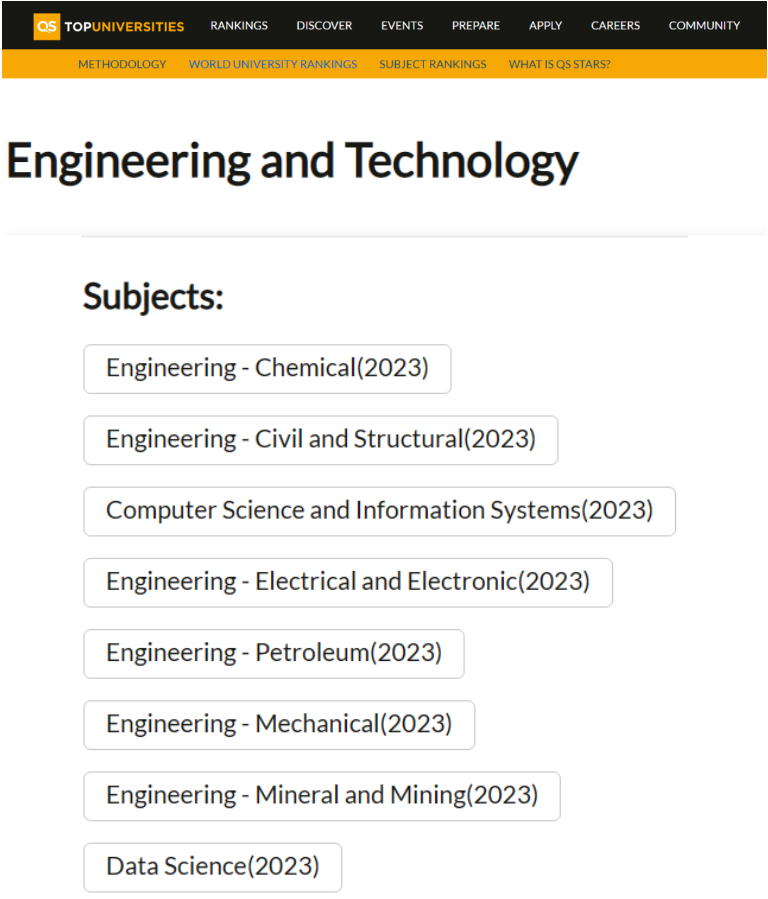Image resolution: width=768 pixels, height=899 pixels.
Task: Select the Data Science (2023) subject
Action: (x=212, y=867)
